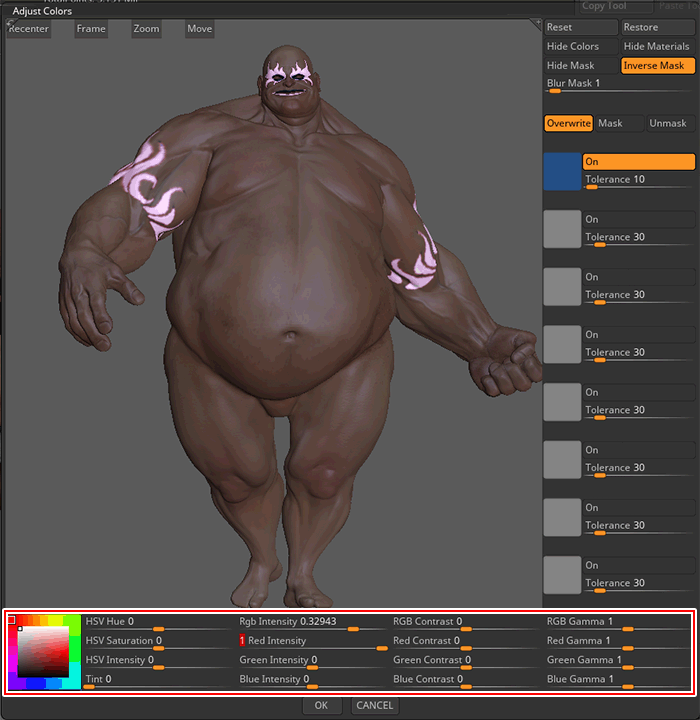Toggle Hide Materials
The image size is (700, 720).
click(x=657, y=47)
